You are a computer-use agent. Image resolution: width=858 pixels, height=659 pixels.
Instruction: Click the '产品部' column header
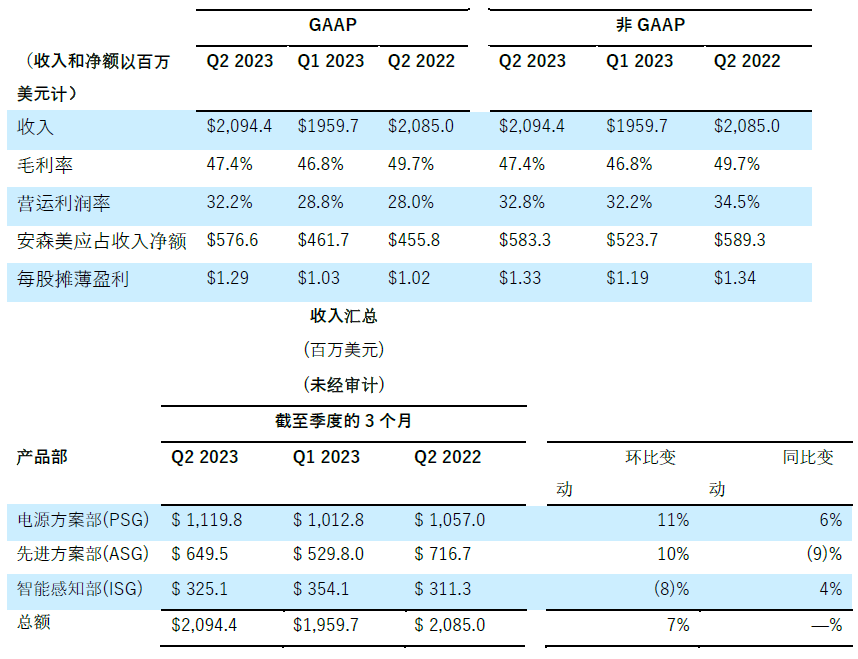coord(42,457)
